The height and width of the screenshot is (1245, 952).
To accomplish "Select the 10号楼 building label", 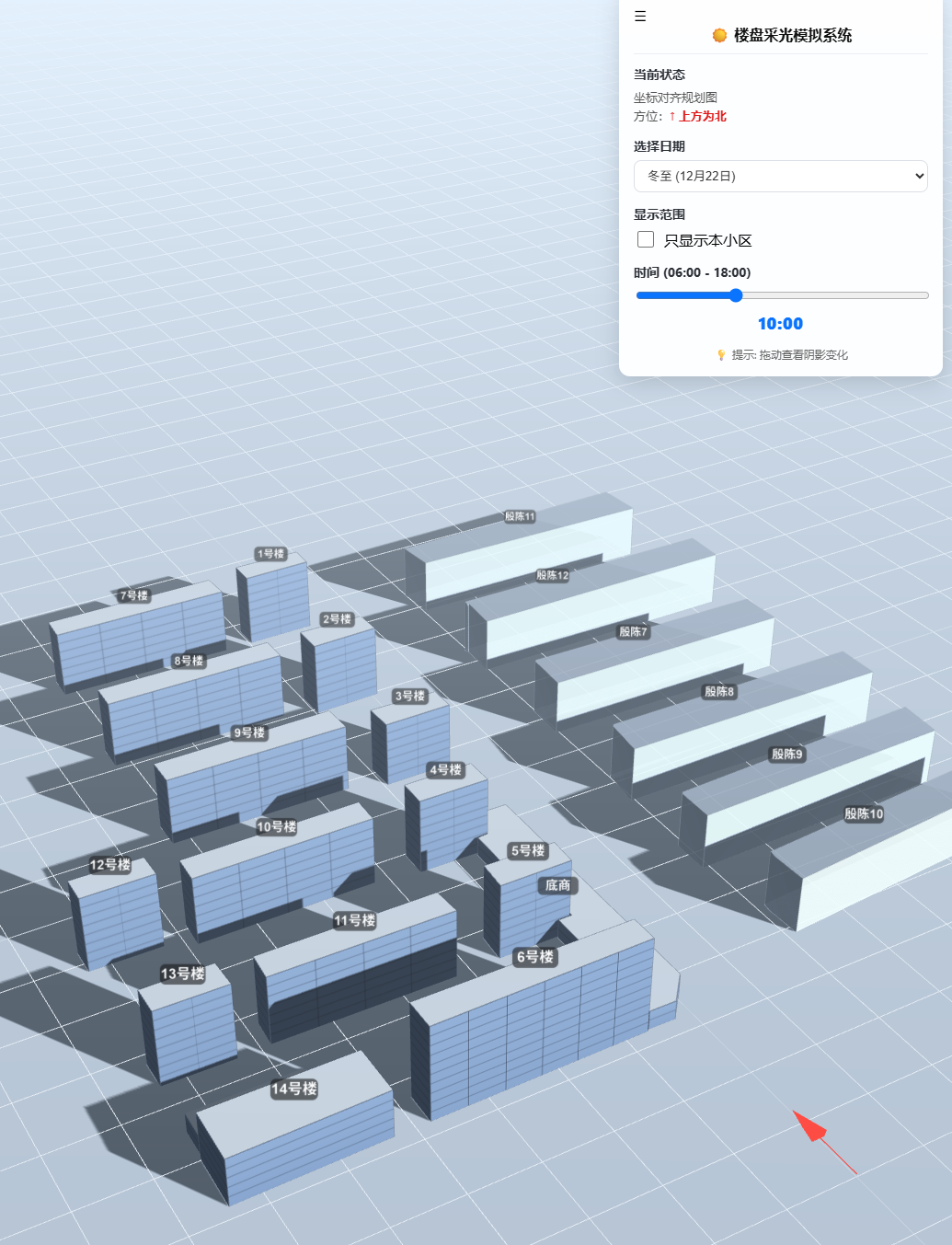I will (x=276, y=827).
